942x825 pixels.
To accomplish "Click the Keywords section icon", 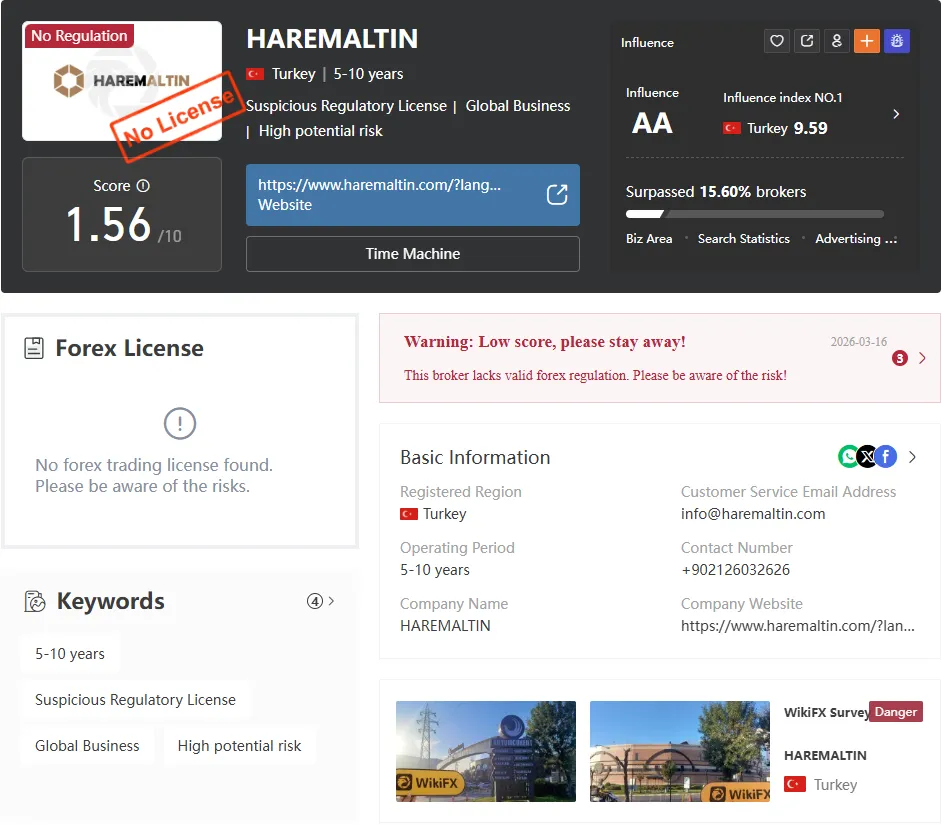I will (x=35, y=601).
